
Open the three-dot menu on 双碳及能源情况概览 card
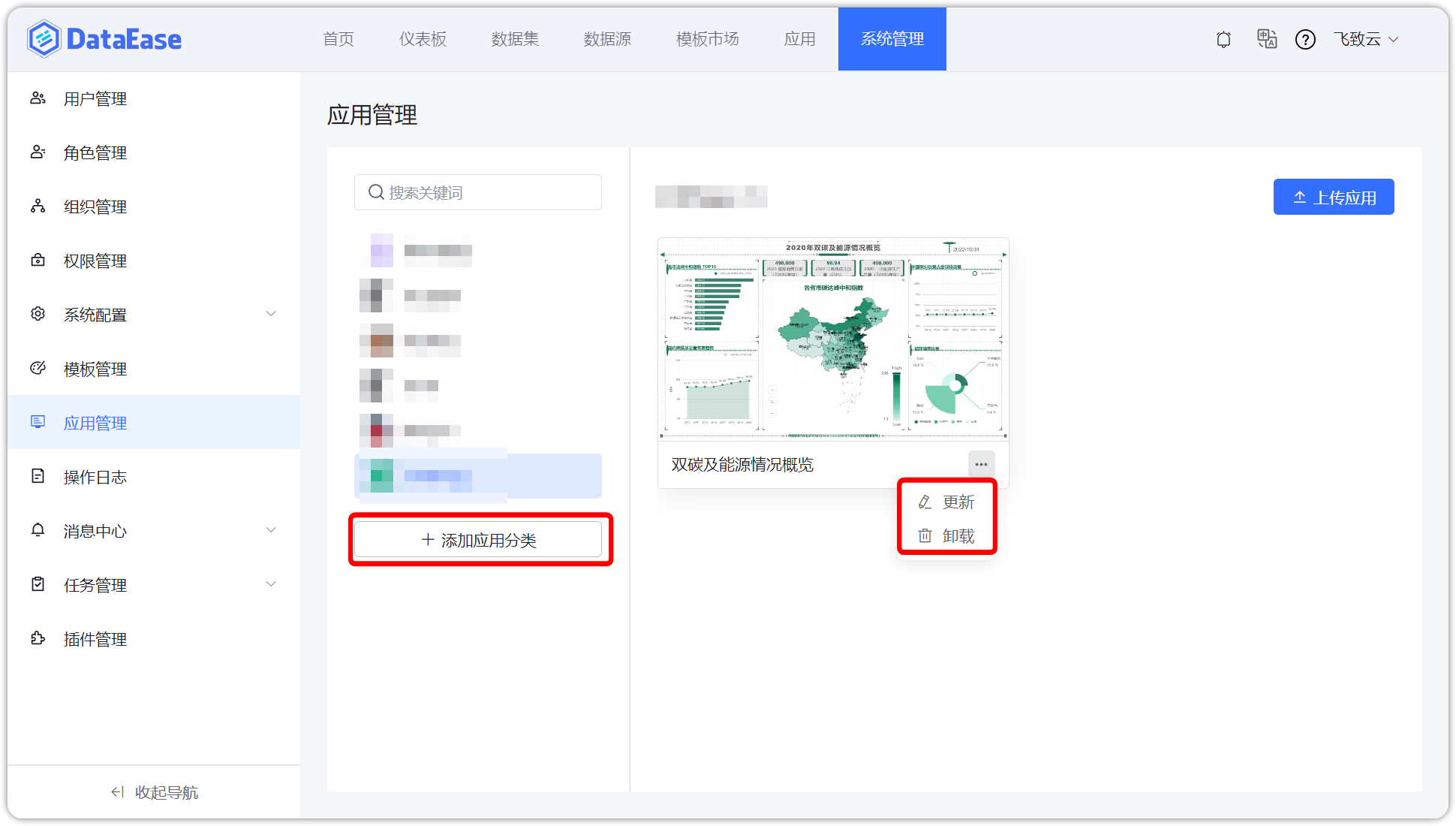(x=981, y=464)
